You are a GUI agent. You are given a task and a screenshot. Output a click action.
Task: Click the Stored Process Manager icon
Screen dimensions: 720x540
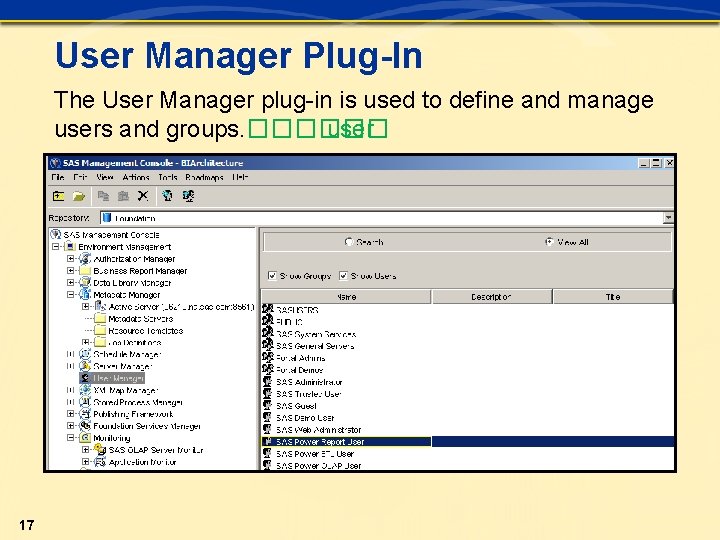point(85,402)
